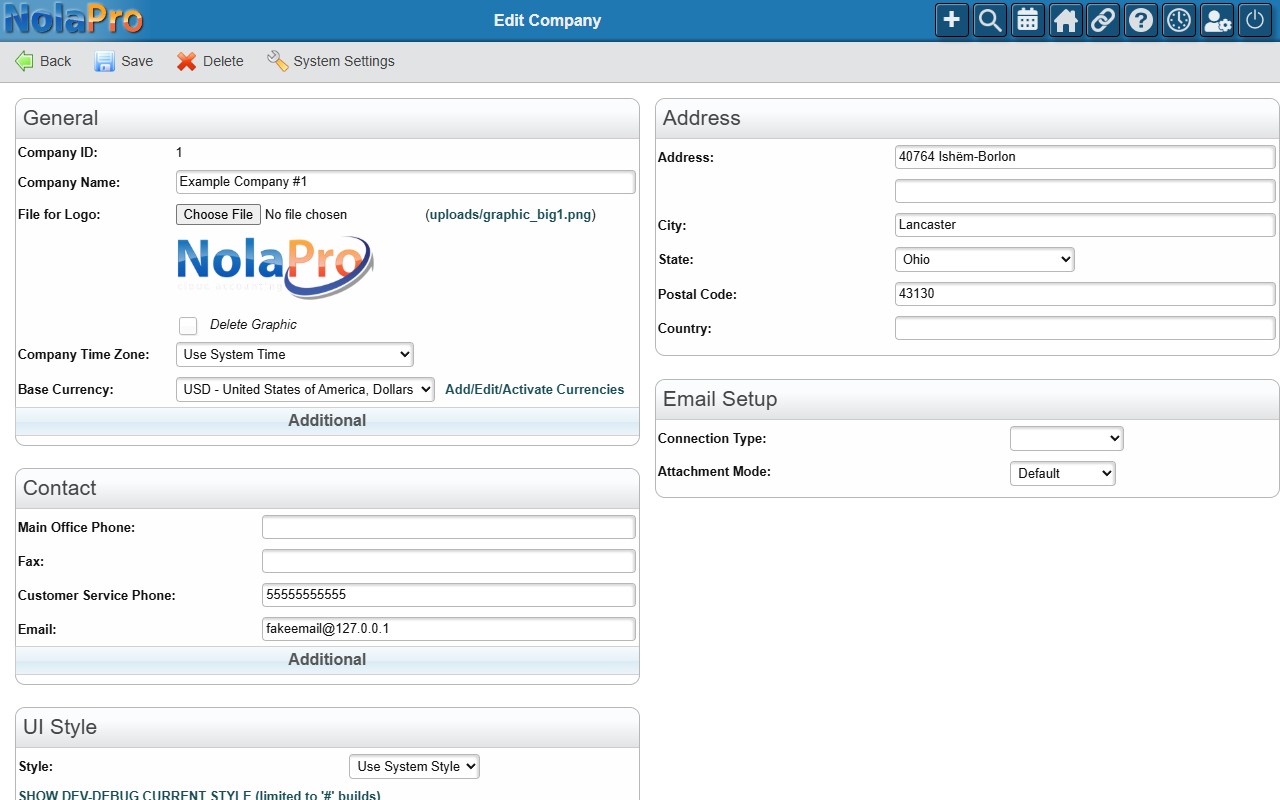This screenshot has height=800, width=1280.
Task: Click the General section header
Action: point(327,118)
